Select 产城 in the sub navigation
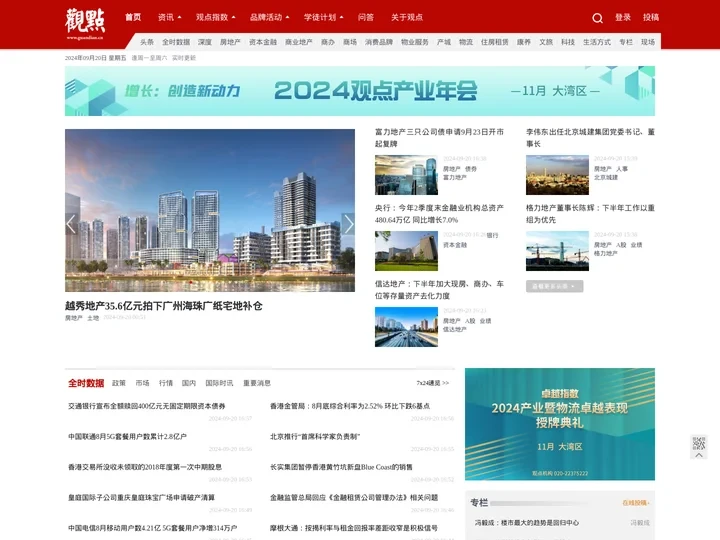 click(444, 42)
